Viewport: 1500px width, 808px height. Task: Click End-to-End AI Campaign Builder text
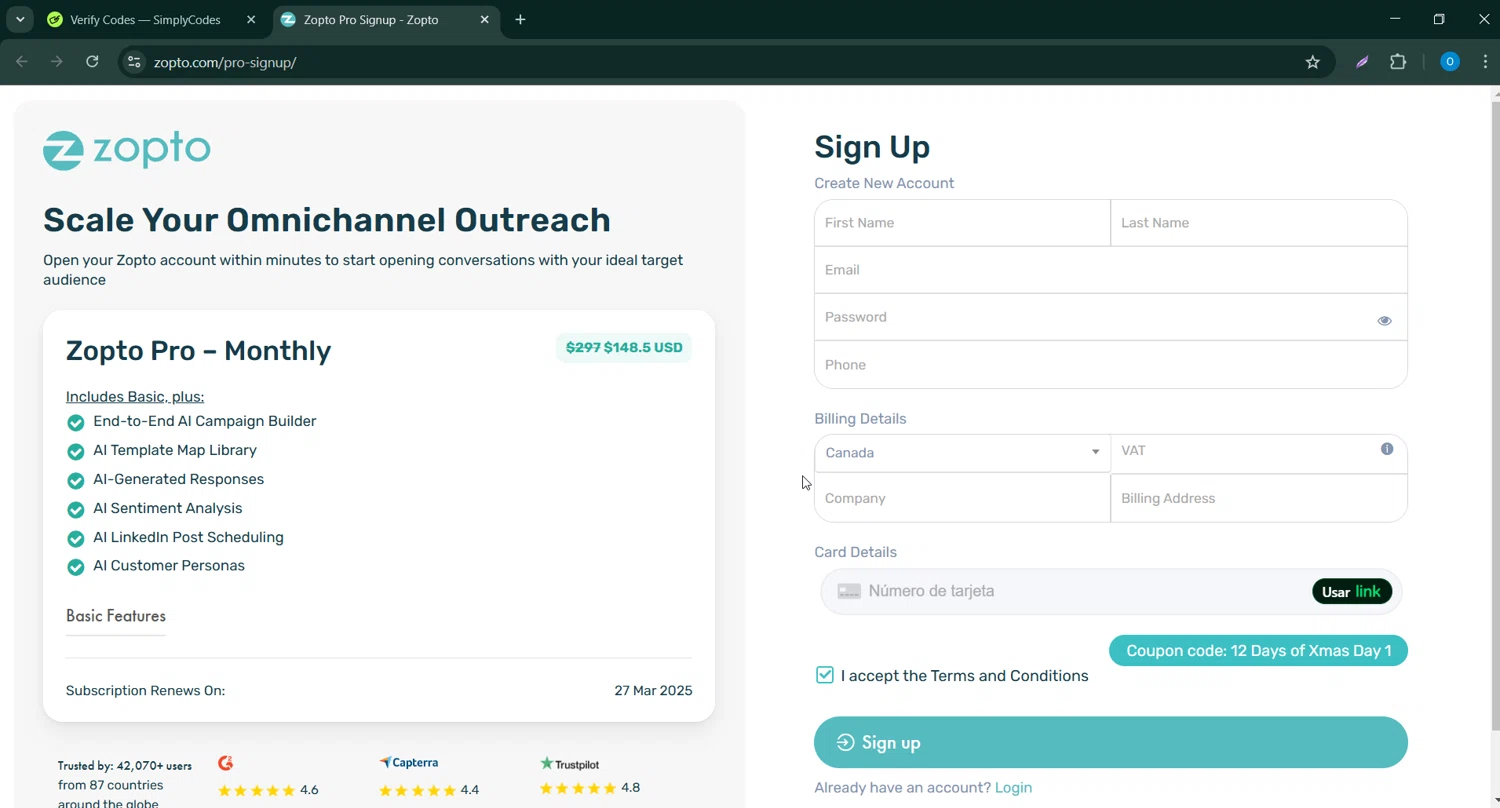205,422
